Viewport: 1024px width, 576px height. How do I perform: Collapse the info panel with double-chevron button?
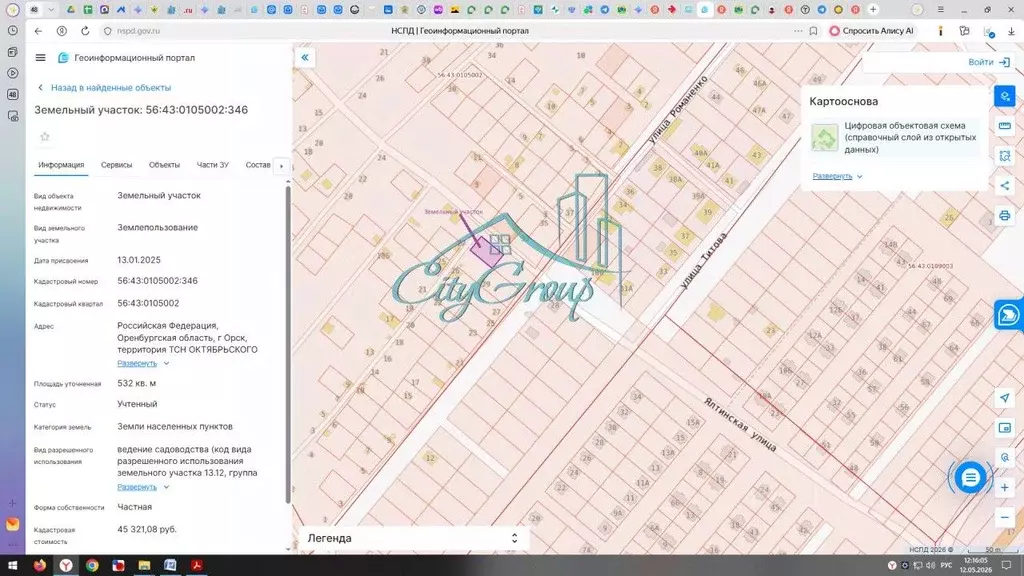(305, 57)
